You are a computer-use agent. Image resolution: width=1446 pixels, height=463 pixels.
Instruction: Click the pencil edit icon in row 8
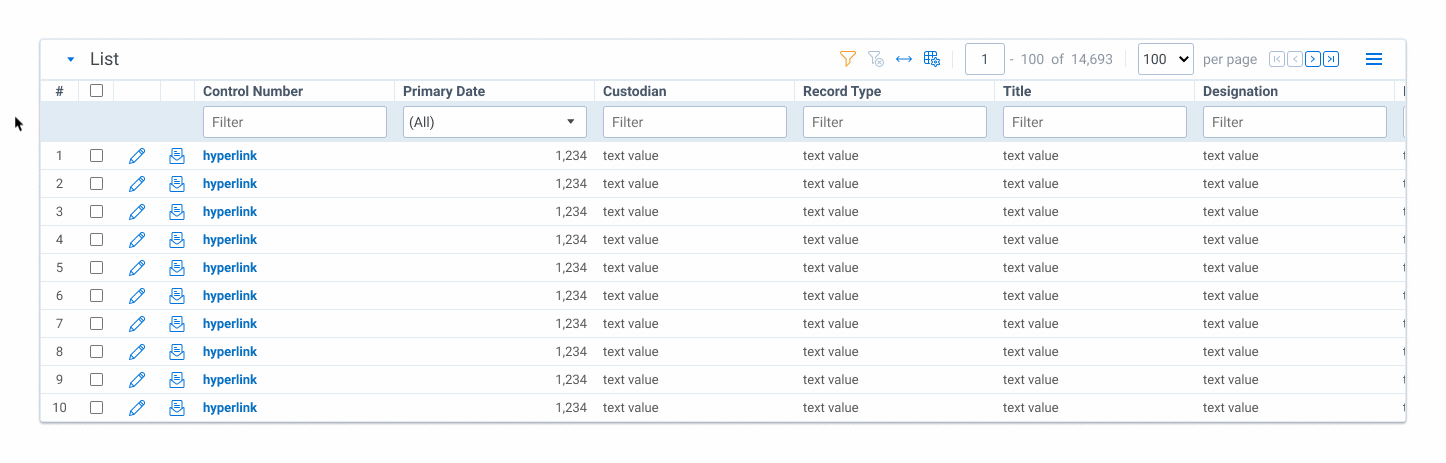(137, 352)
